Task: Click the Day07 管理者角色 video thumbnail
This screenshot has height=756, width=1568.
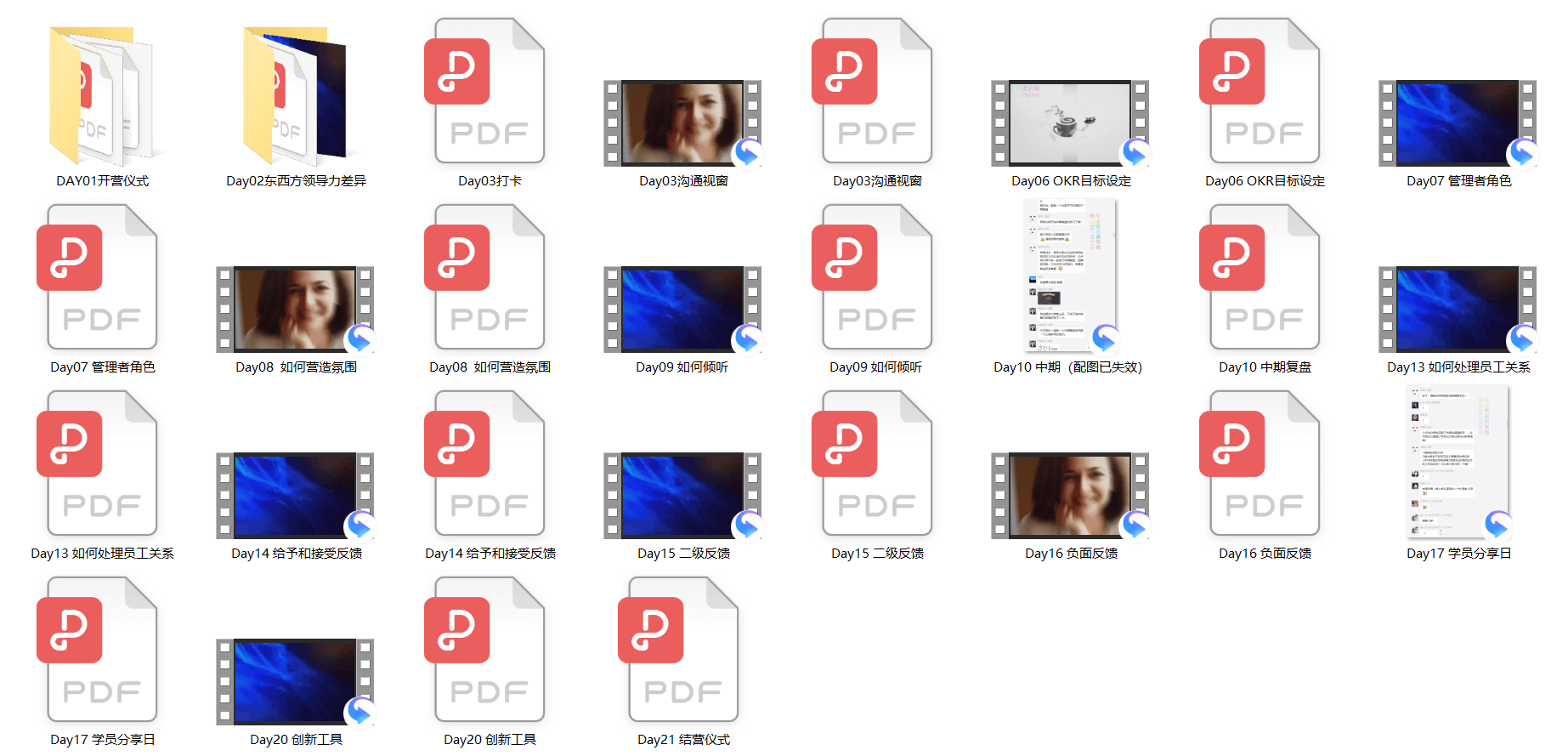Action: [1458, 123]
